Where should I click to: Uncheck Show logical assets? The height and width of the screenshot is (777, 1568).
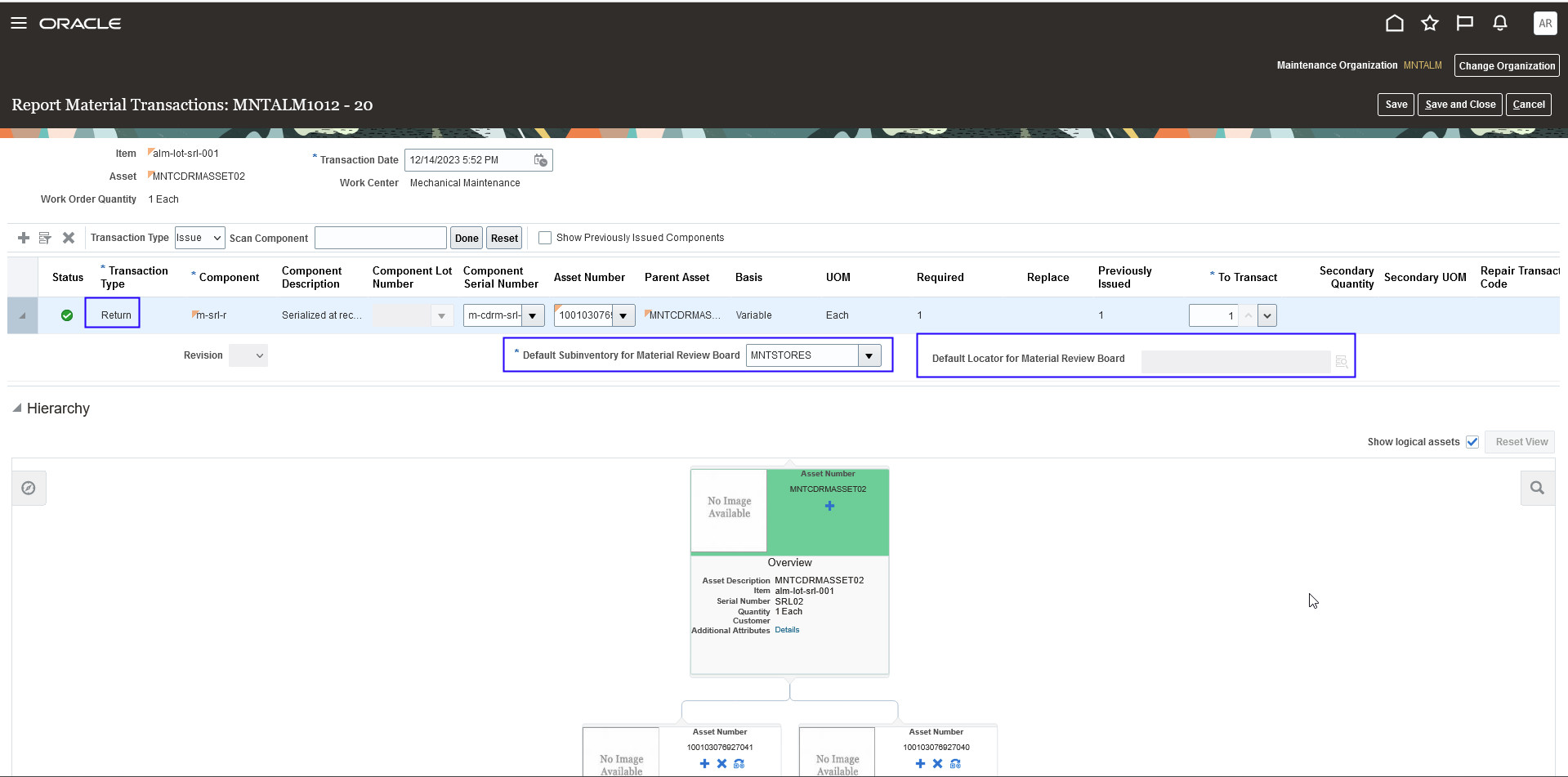click(1472, 442)
